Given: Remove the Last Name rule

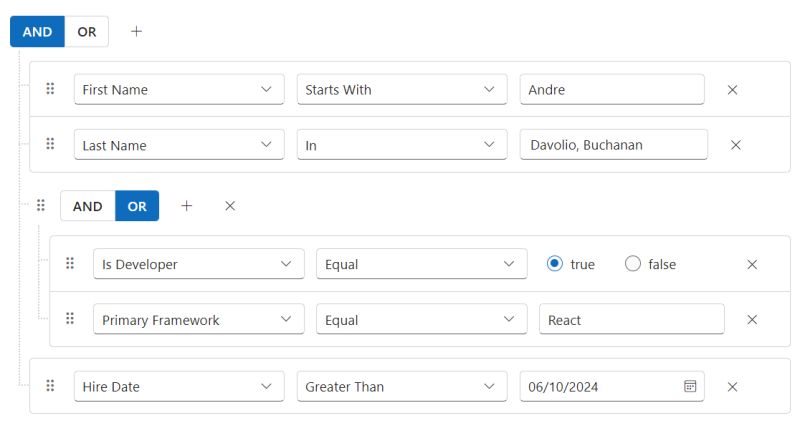Looking at the screenshot, I should pos(735,145).
